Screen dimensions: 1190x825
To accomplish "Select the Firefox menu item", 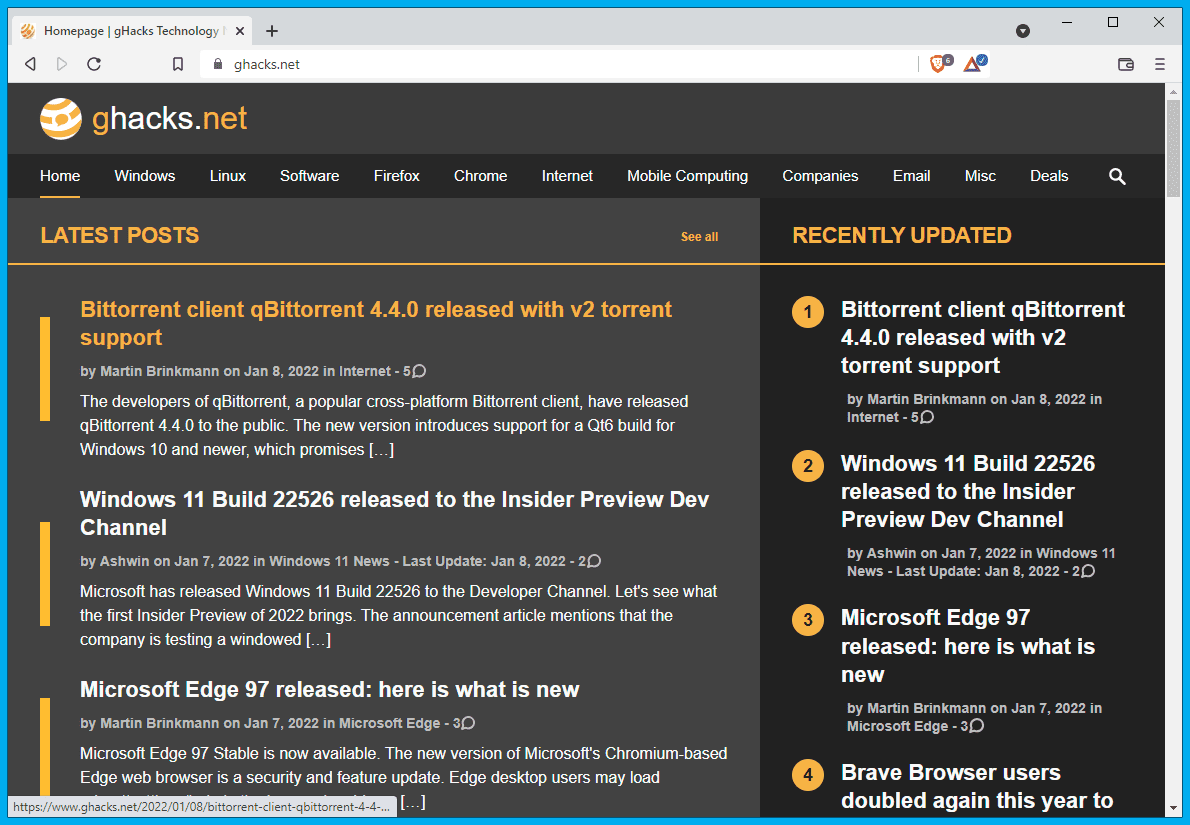I will point(397,176).
